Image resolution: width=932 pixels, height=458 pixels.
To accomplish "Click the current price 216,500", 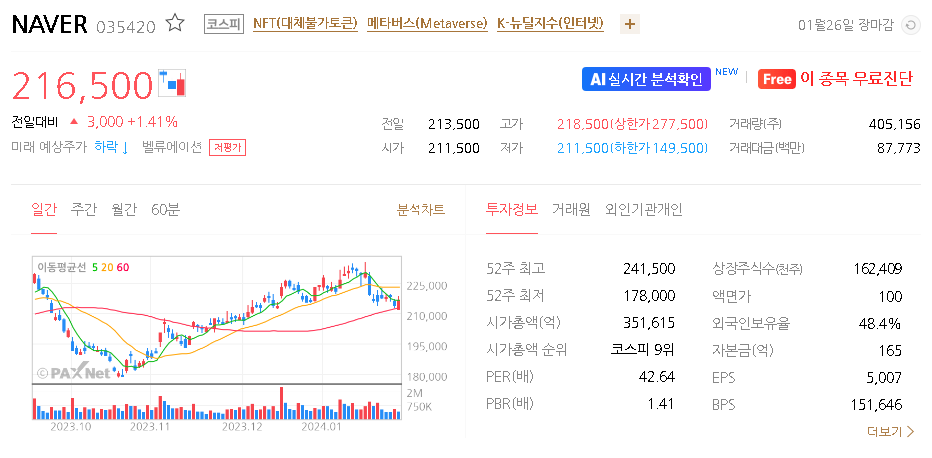I will pyautogui.click(x=82, y=85).
